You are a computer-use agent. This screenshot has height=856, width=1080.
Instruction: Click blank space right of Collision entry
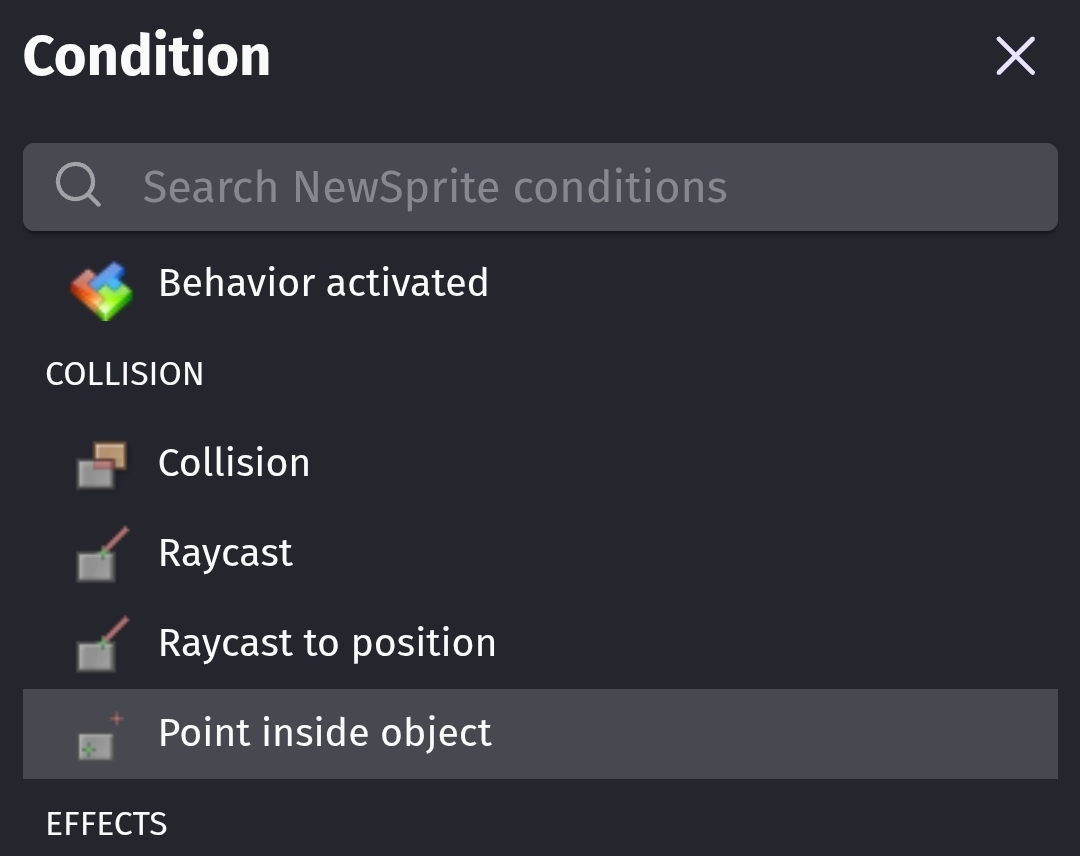700,463
